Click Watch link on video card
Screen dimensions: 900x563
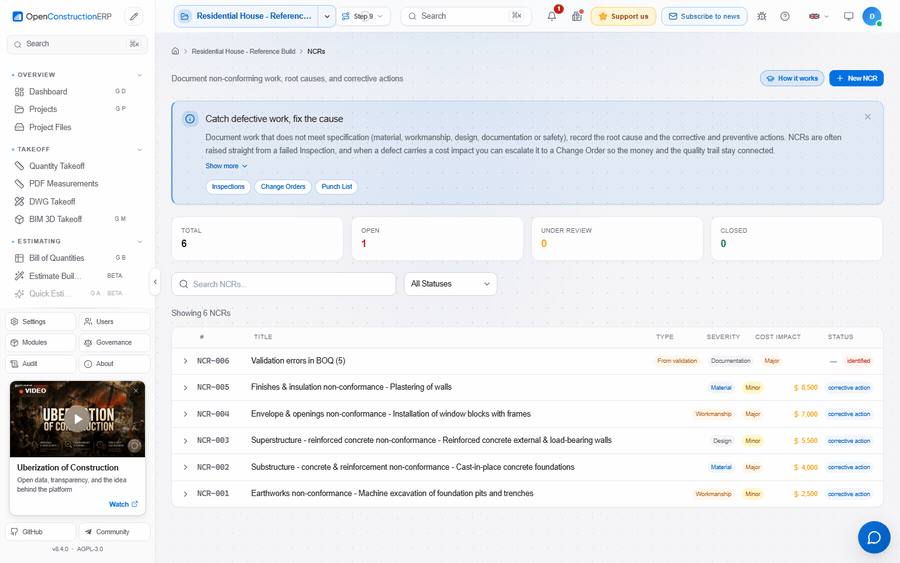pos(123,504)
